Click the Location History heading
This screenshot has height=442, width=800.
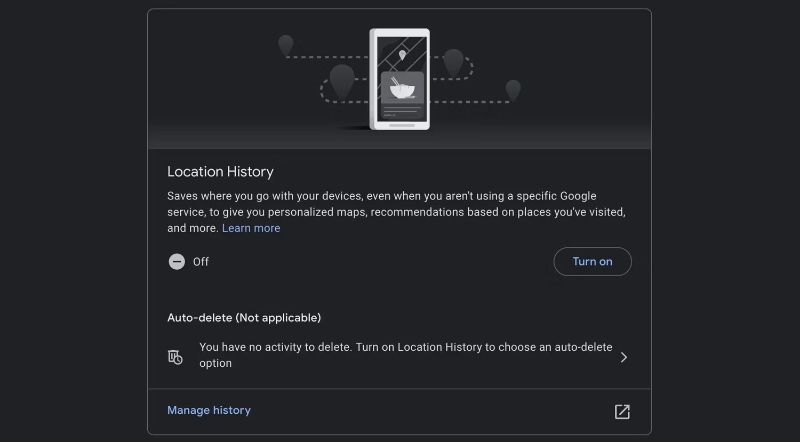pyautogui.click(x=220, y=172)
